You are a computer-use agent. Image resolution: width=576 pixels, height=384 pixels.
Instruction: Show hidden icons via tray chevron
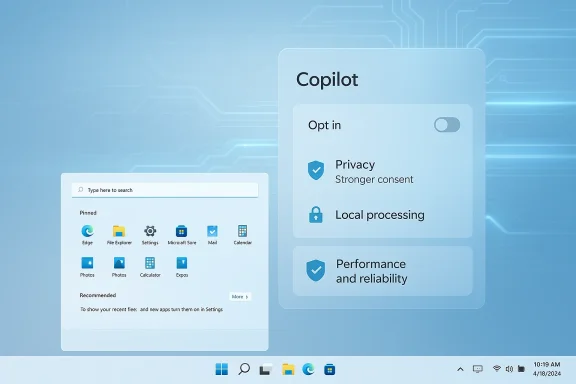coord(460,369)
